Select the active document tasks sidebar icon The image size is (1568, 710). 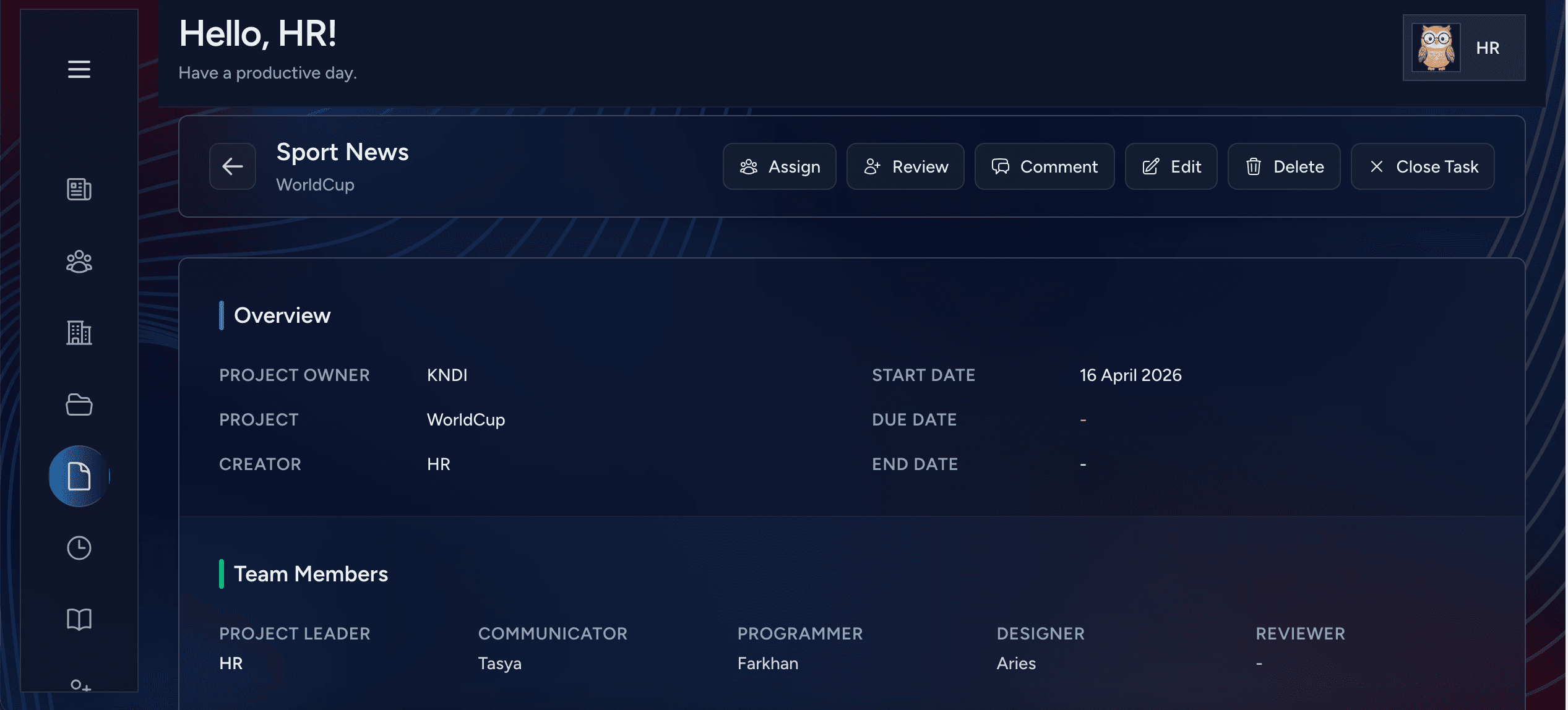point(79,476)
